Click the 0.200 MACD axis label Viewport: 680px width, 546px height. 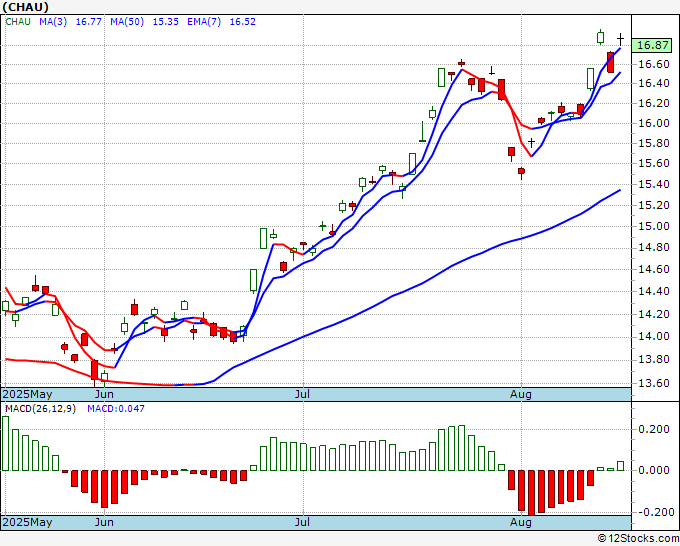coord(654,429)
